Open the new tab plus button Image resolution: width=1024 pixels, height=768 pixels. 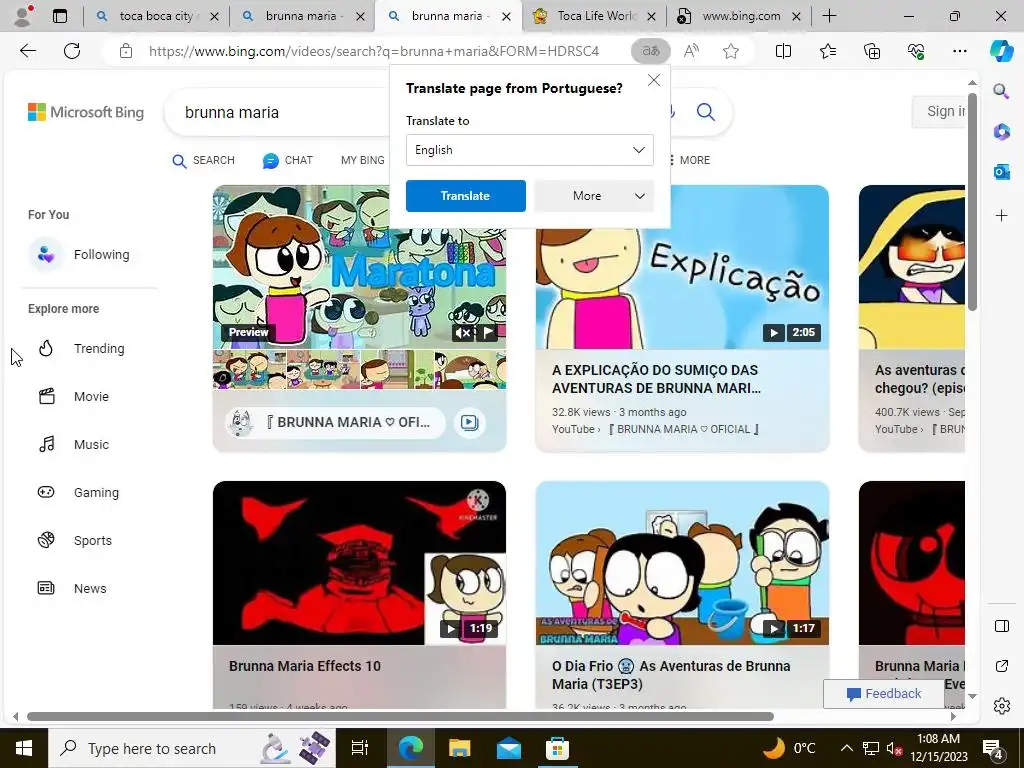829,16
